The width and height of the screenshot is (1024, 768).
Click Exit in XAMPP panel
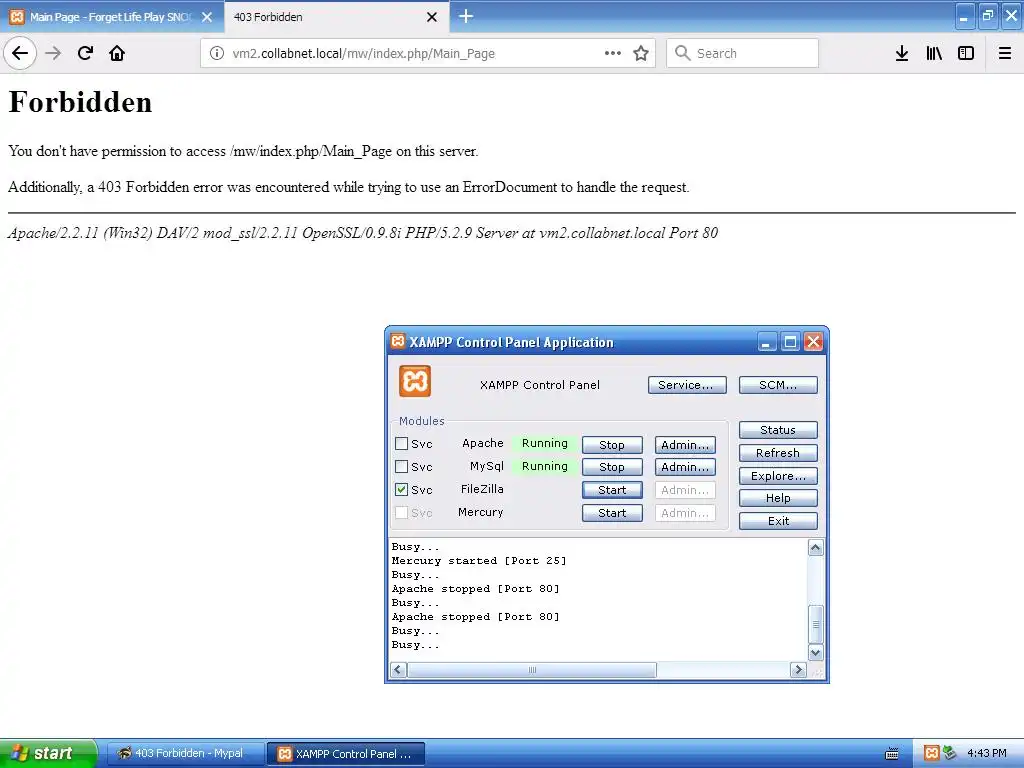778,521
